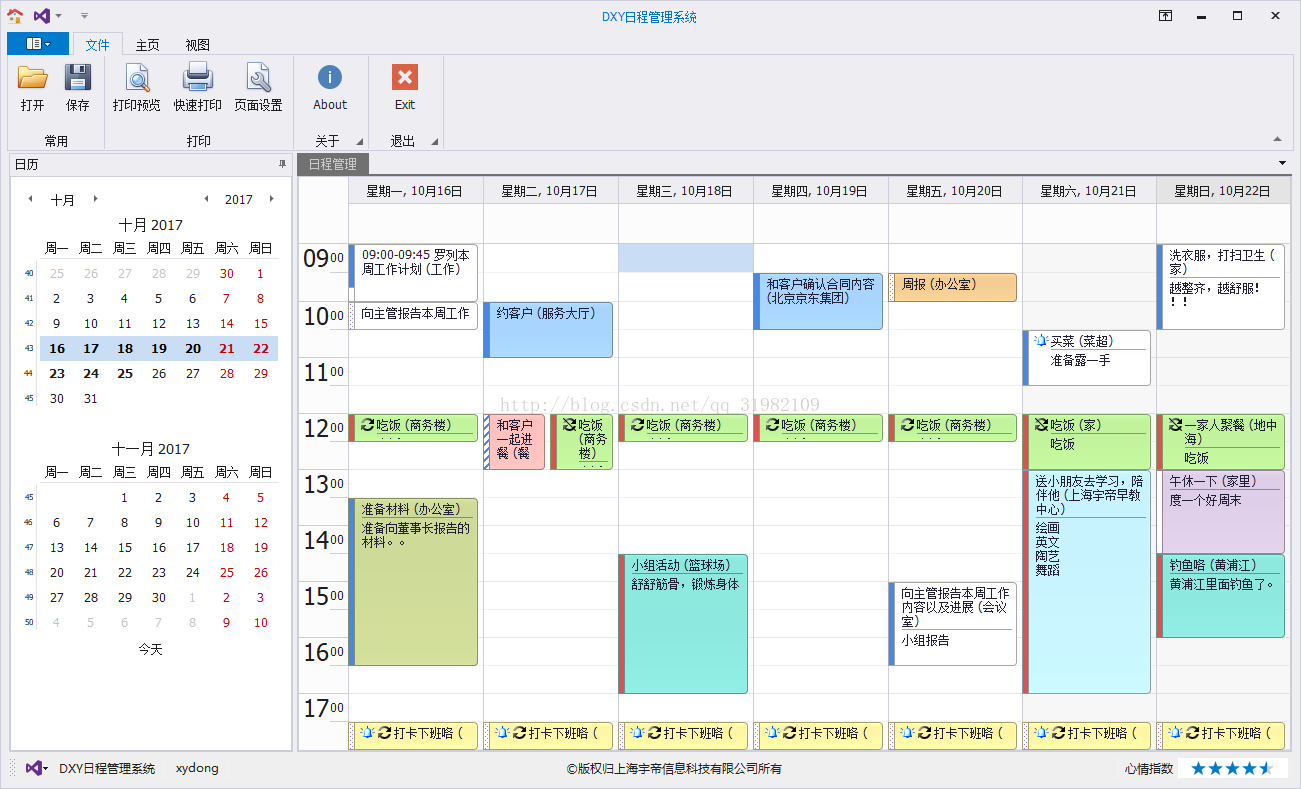Open the 和客户确认合同内容 appointment
1301x789 pixels.
(x=818, y=301)
